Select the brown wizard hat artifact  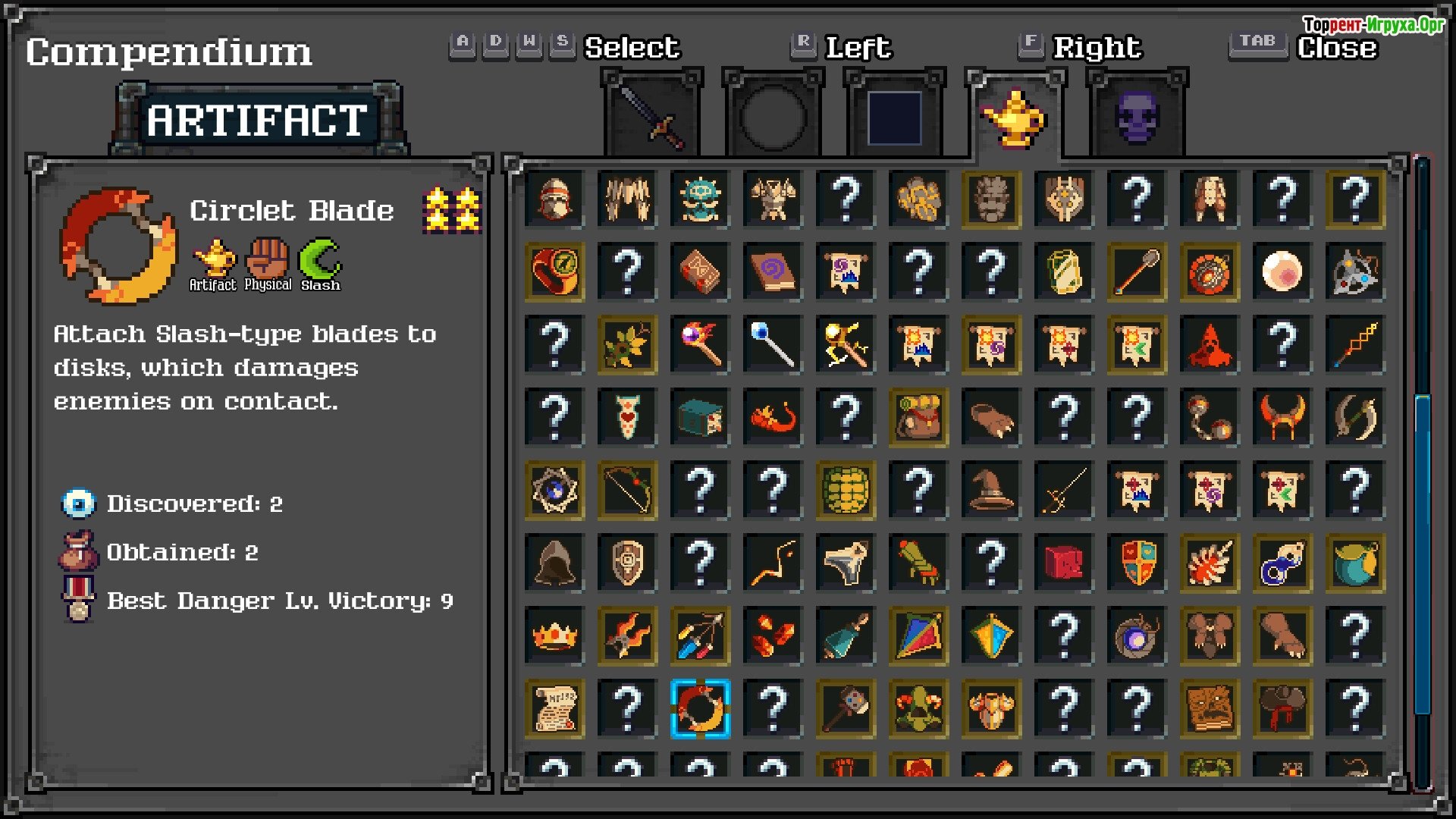click(991, 490)
